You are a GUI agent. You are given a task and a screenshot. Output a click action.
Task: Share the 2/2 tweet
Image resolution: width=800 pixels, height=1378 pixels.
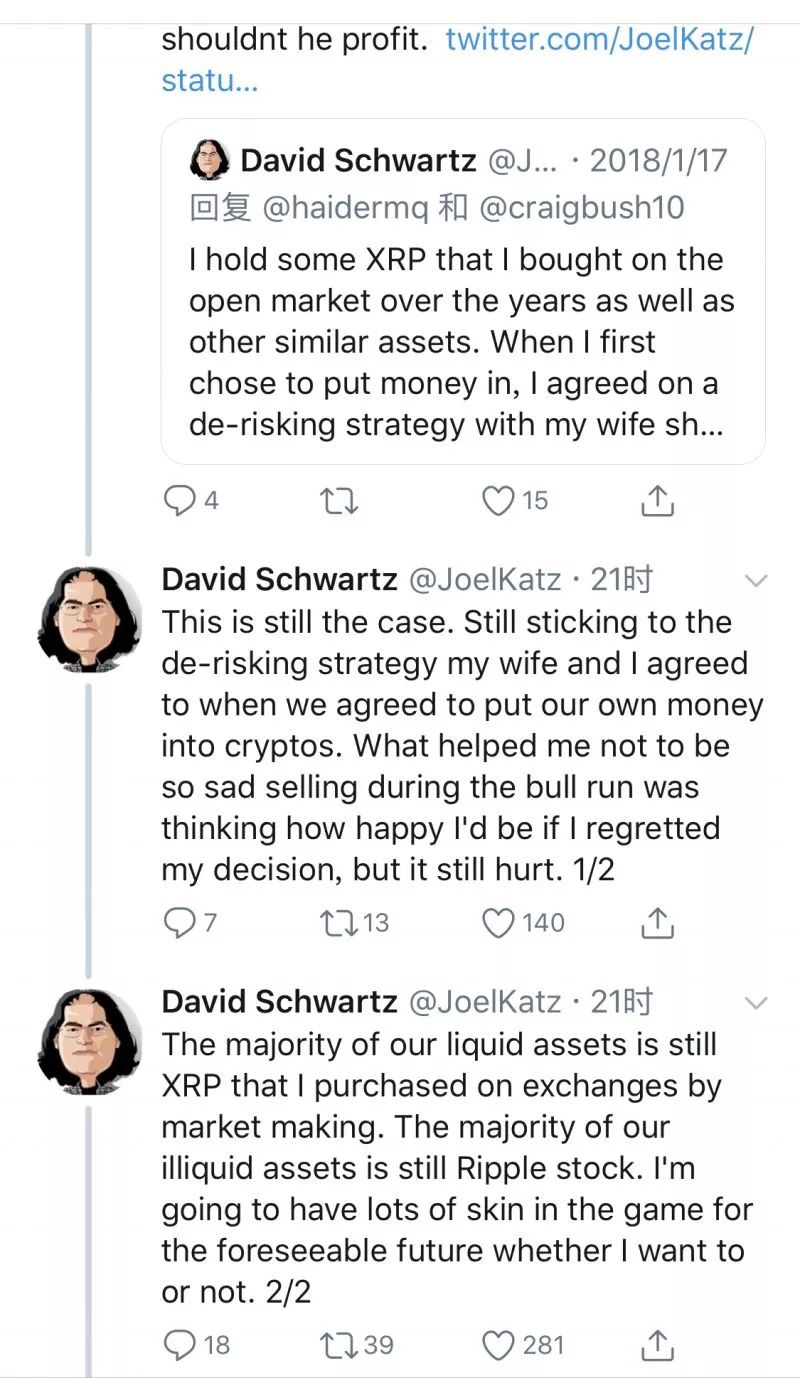pos(657,1345)
